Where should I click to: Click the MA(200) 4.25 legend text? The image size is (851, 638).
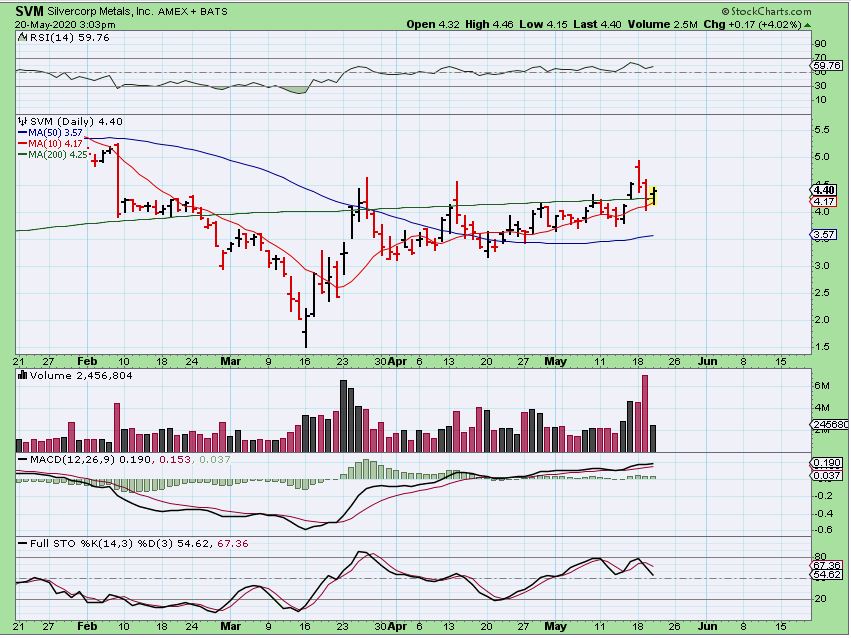point(58,155)
